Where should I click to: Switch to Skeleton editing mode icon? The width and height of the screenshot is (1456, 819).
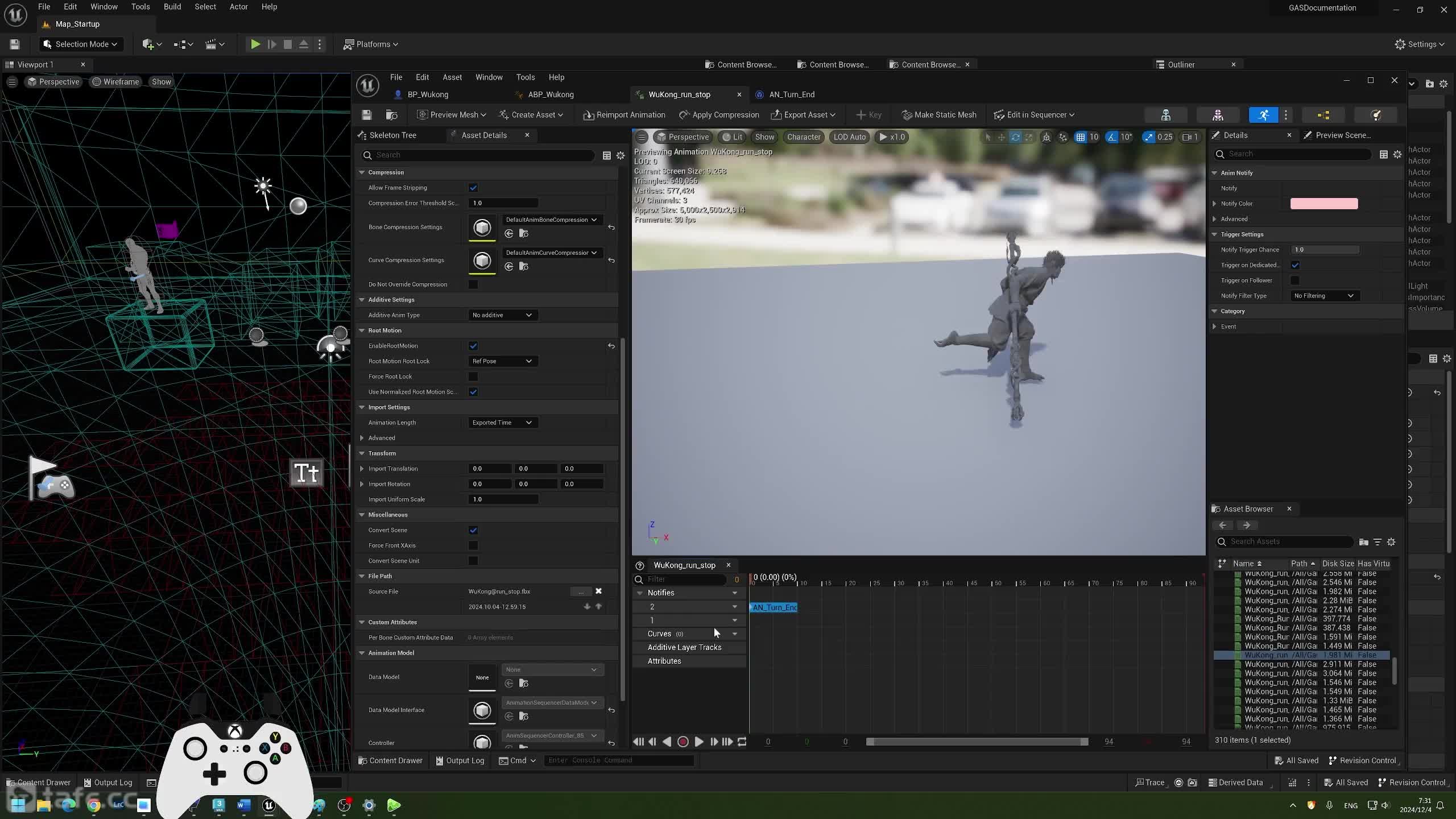point(1165,115)
